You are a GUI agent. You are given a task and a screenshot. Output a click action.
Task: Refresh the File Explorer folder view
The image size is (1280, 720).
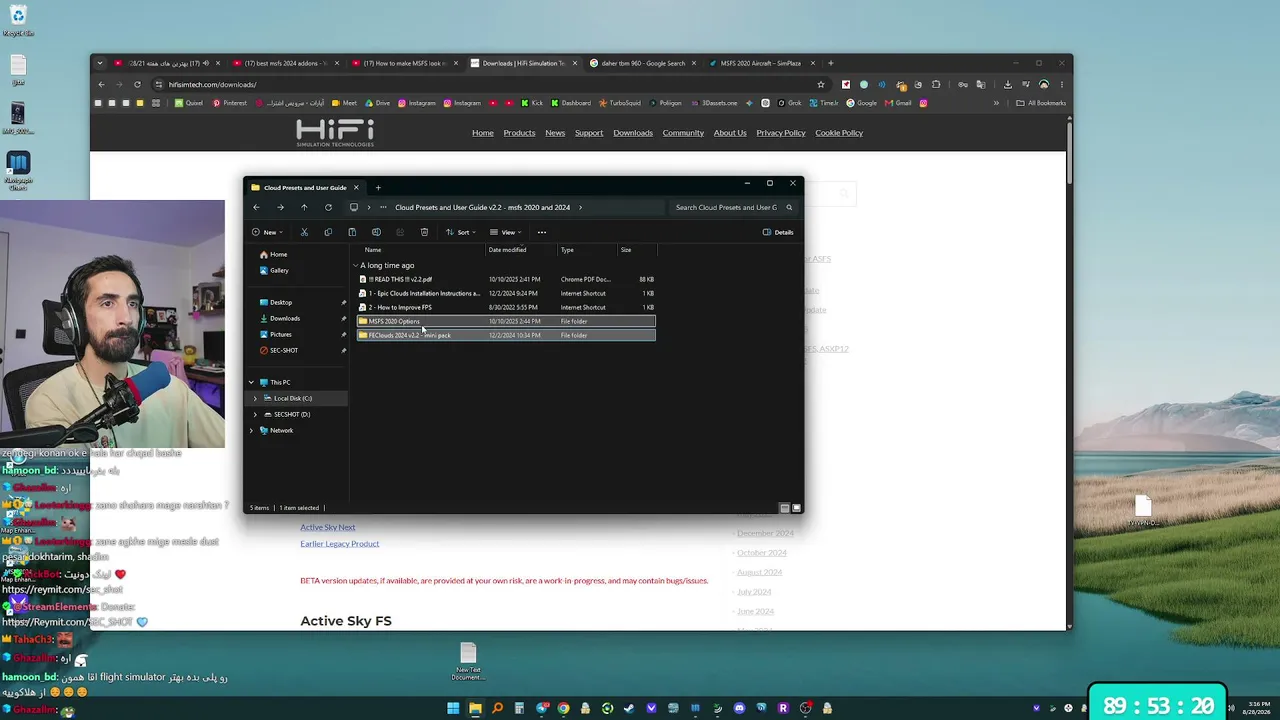[x=328, y=207]
